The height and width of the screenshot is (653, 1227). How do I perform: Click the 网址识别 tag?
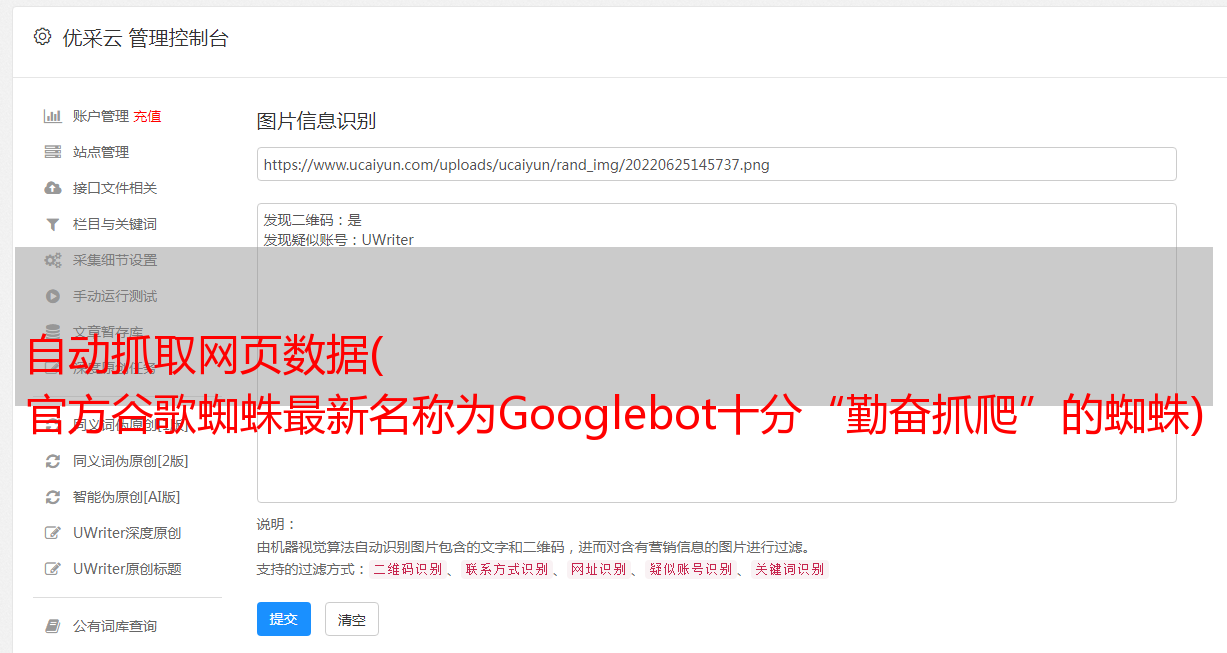[x=598, y=569]
